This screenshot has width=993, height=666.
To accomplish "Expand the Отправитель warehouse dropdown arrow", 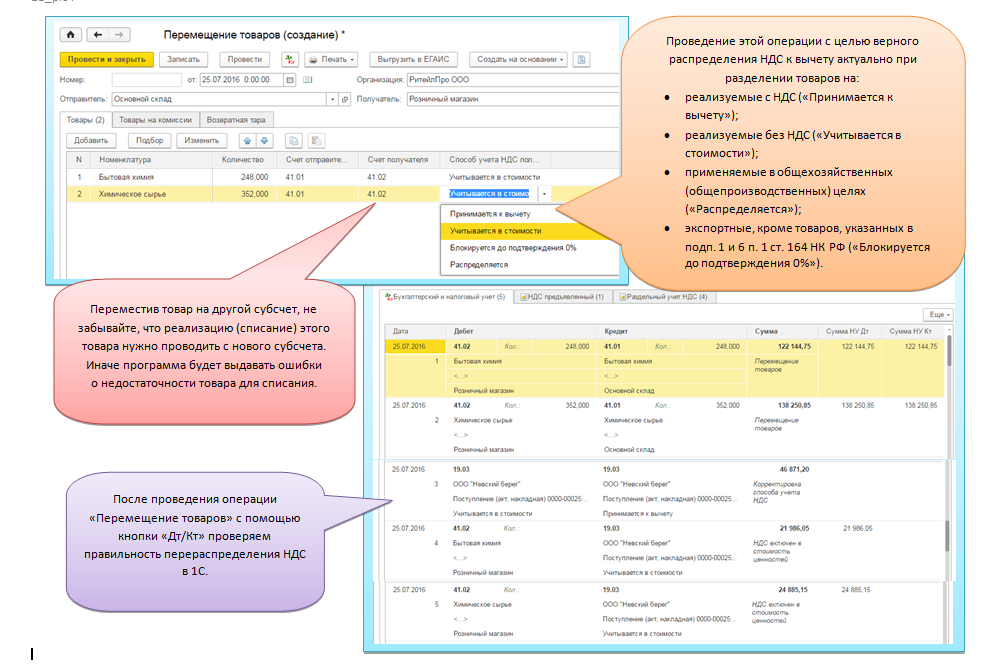I will pos(332,99).
